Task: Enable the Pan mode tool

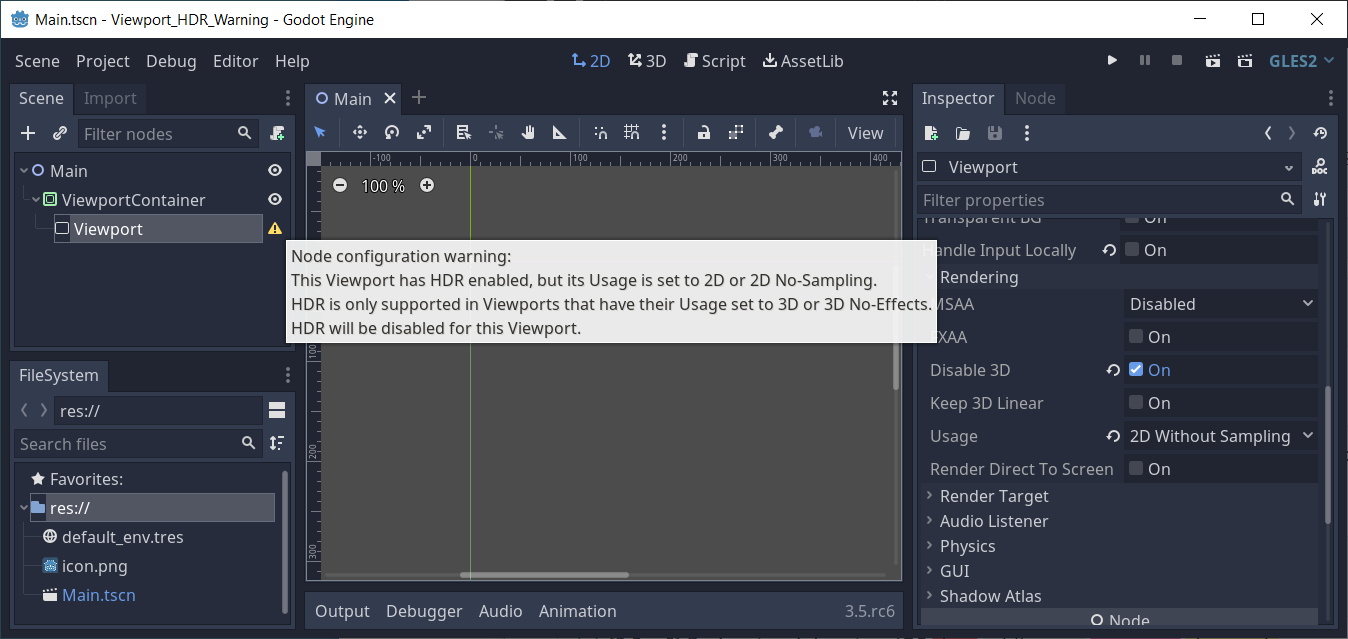Action: (527, 132)
